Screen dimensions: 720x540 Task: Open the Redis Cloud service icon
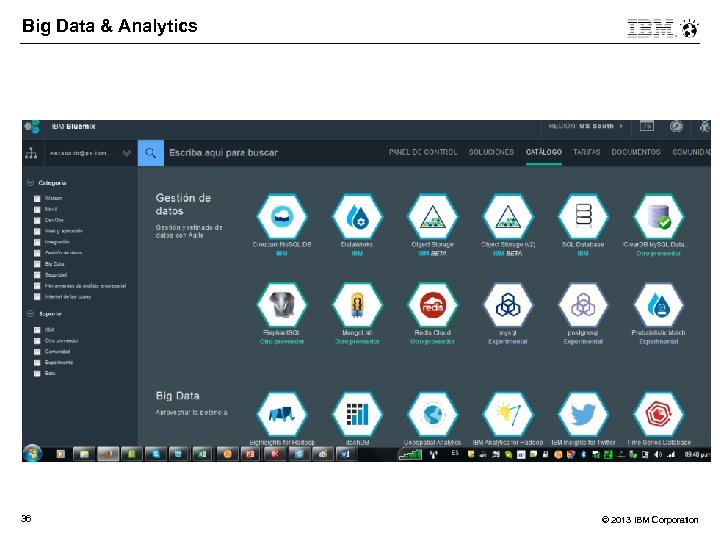pos(433,305)
